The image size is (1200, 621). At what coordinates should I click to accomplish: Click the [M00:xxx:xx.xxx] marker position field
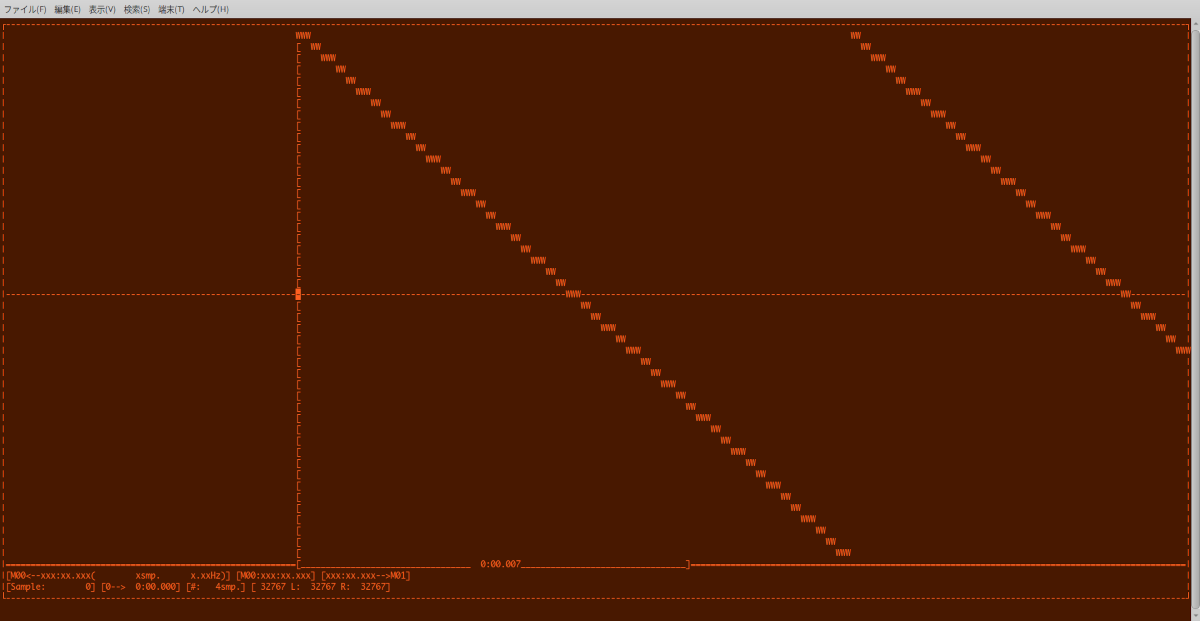pos(275,576)
